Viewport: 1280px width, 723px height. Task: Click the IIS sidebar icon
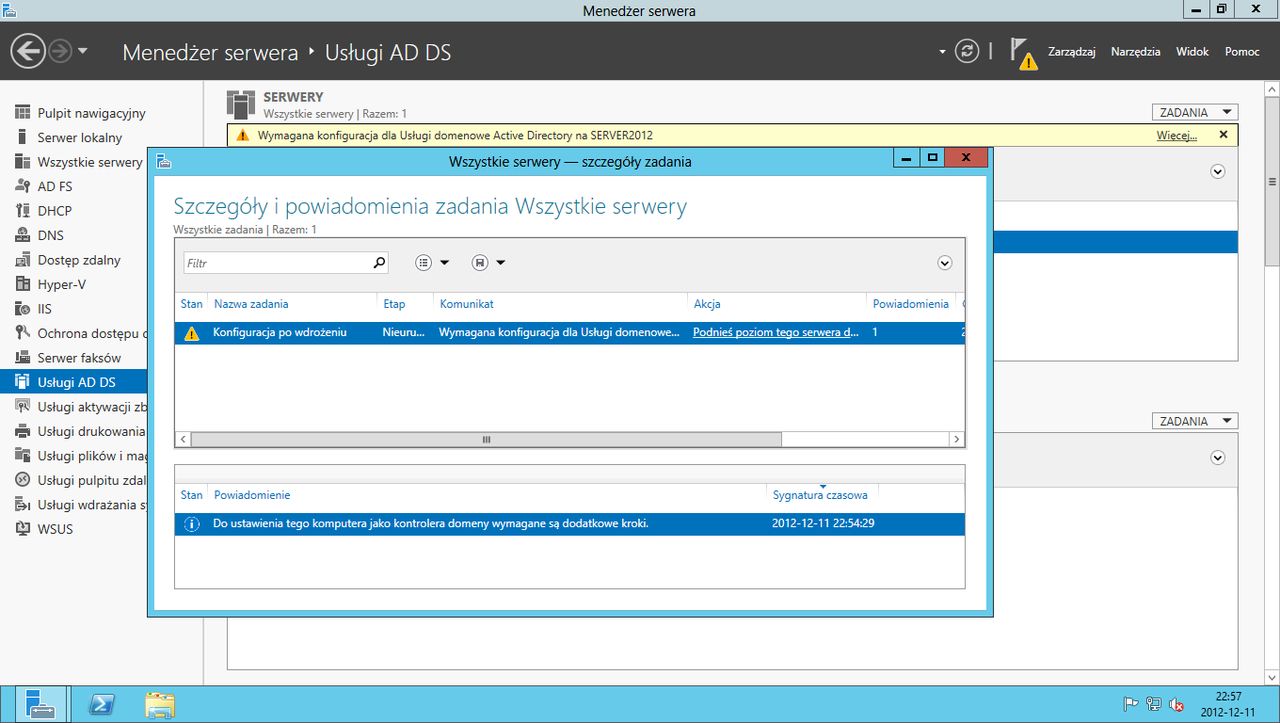22,309
